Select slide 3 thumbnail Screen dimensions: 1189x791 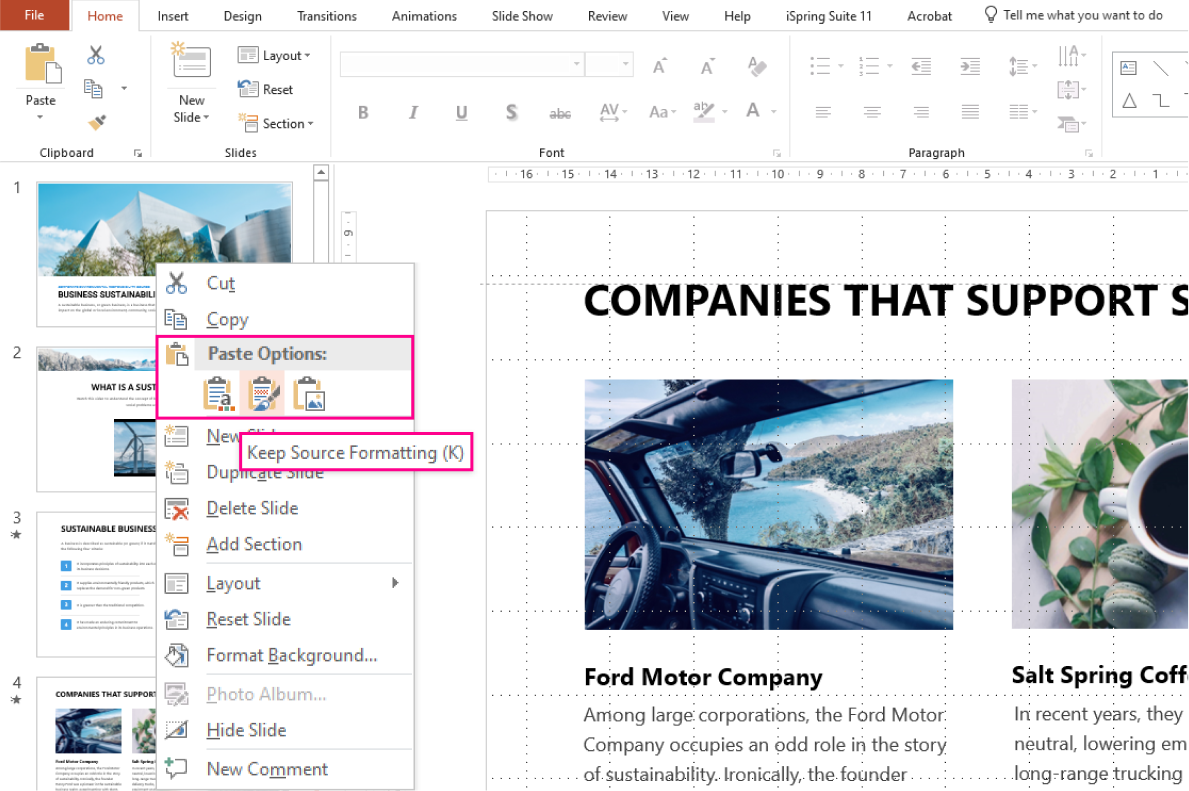96,585
